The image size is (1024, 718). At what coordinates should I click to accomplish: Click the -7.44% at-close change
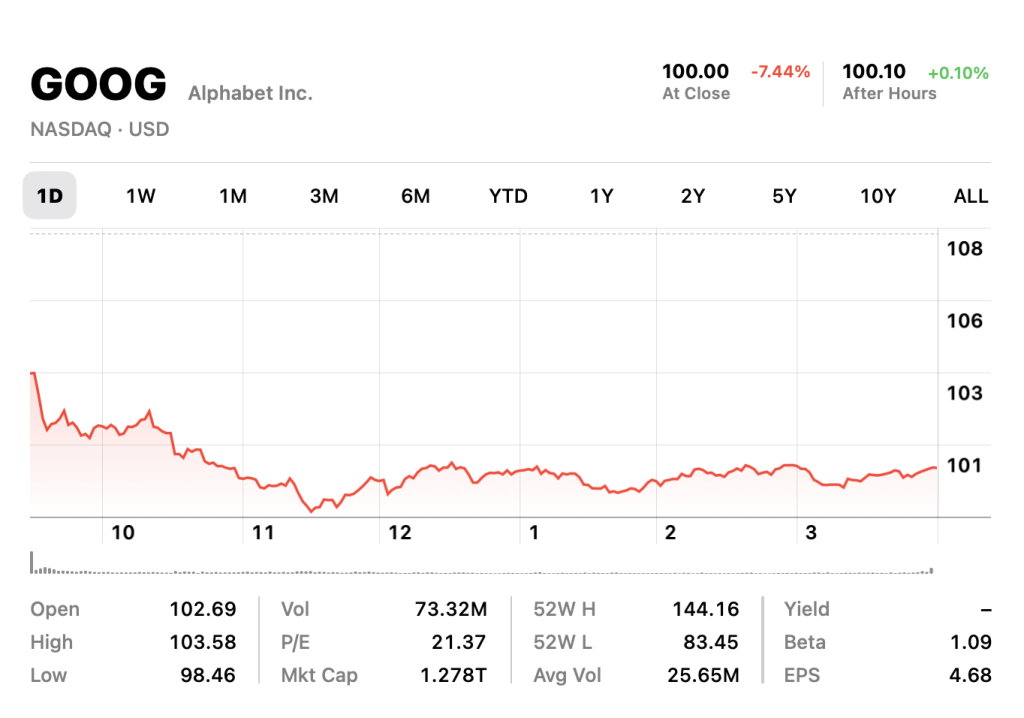pyautogui.click(x=780, y=72)
